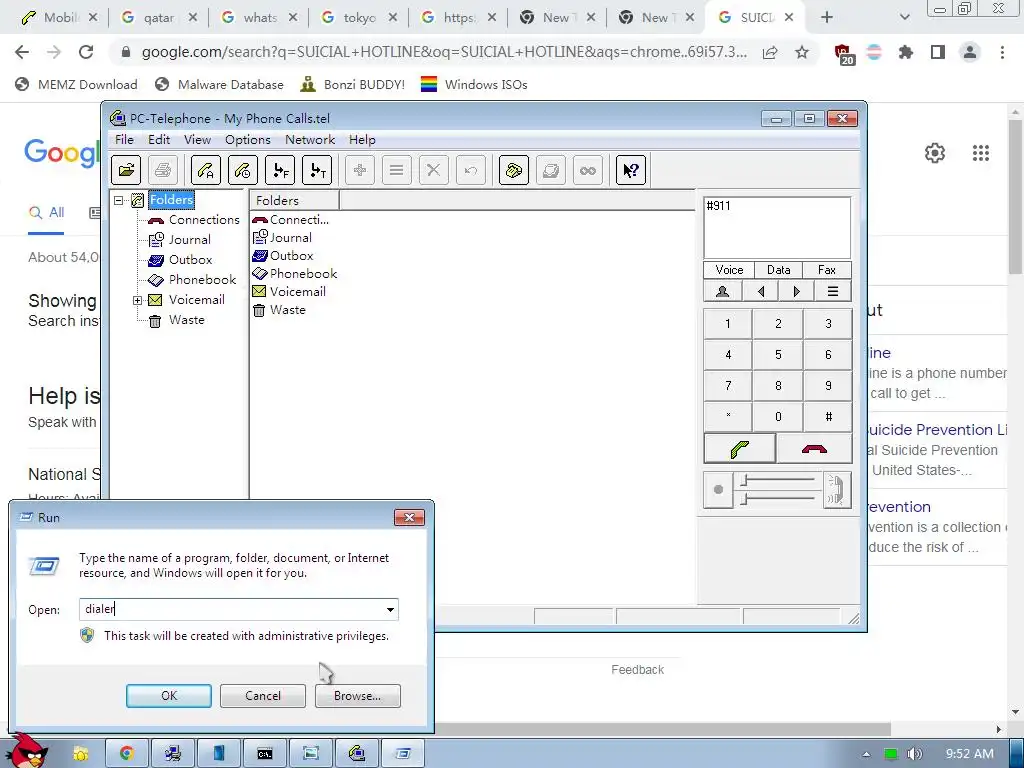The width and height of the screenshot is (1024, 768).
Task: Switch to the 'tokyo' Chrome tab
Action: [x=359, y=18]
